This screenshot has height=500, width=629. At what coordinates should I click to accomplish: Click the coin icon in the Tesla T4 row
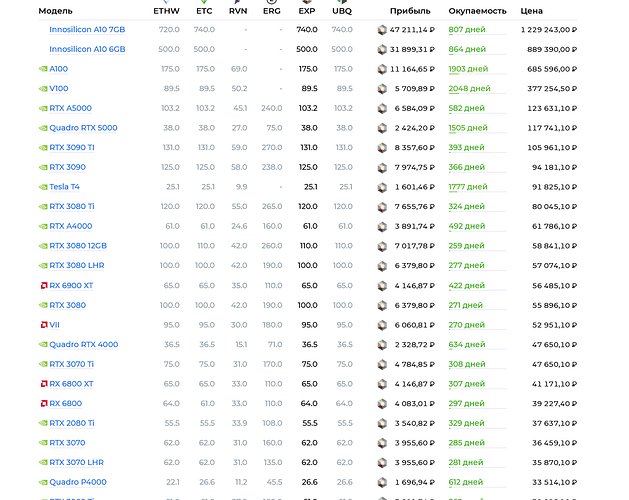pos(382,187)
